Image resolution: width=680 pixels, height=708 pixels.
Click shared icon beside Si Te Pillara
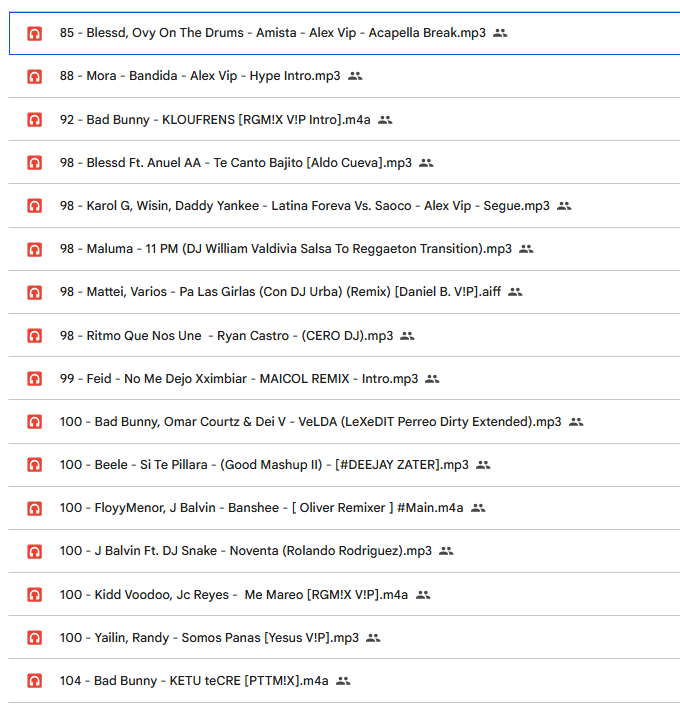point(483,465)
